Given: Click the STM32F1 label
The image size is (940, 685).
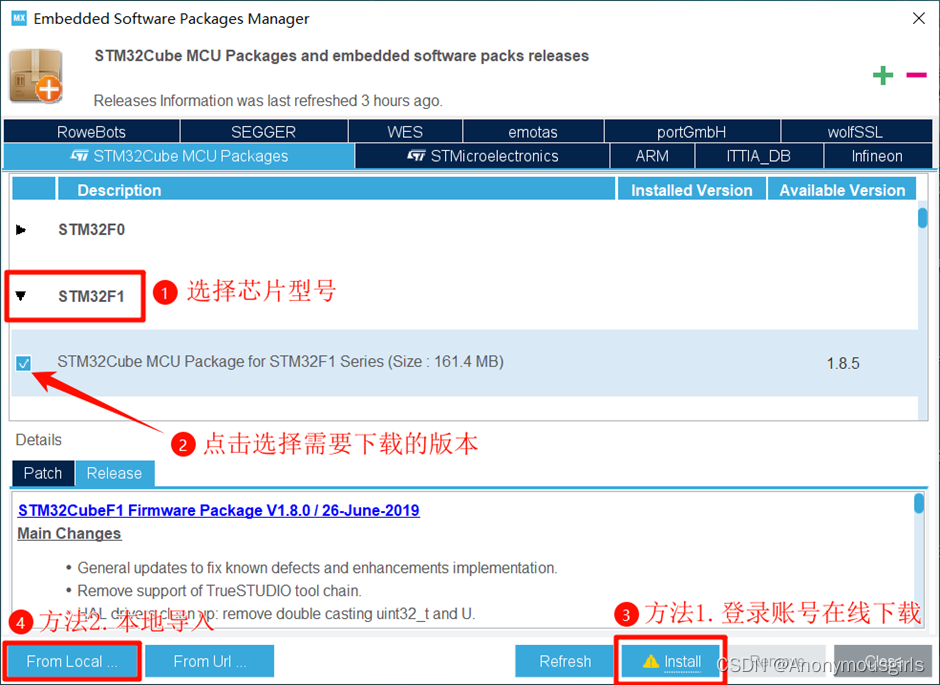Looking at the screenshot, I should [x=92, y=296].
